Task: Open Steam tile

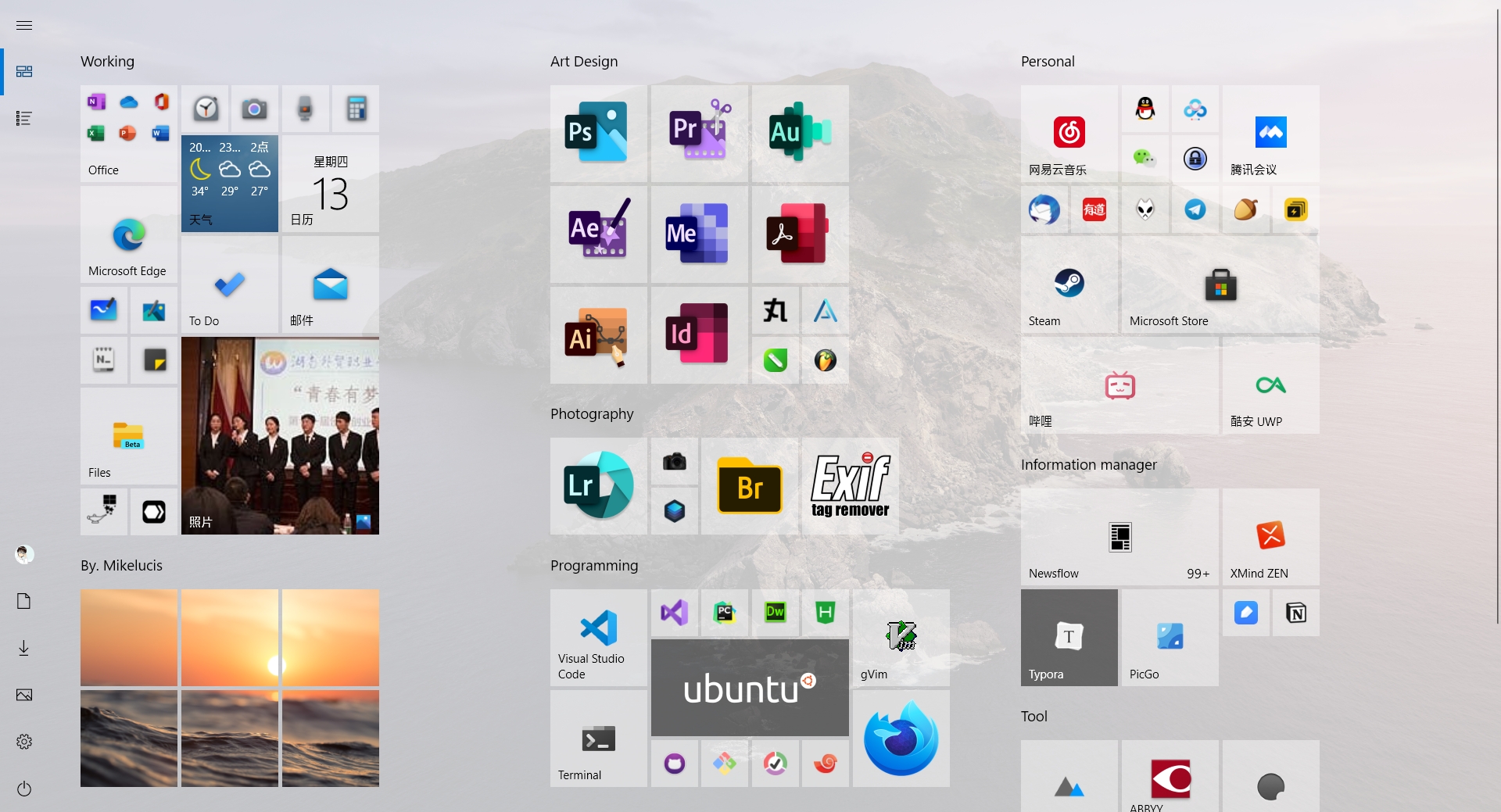Action: tap(1069, 285)
